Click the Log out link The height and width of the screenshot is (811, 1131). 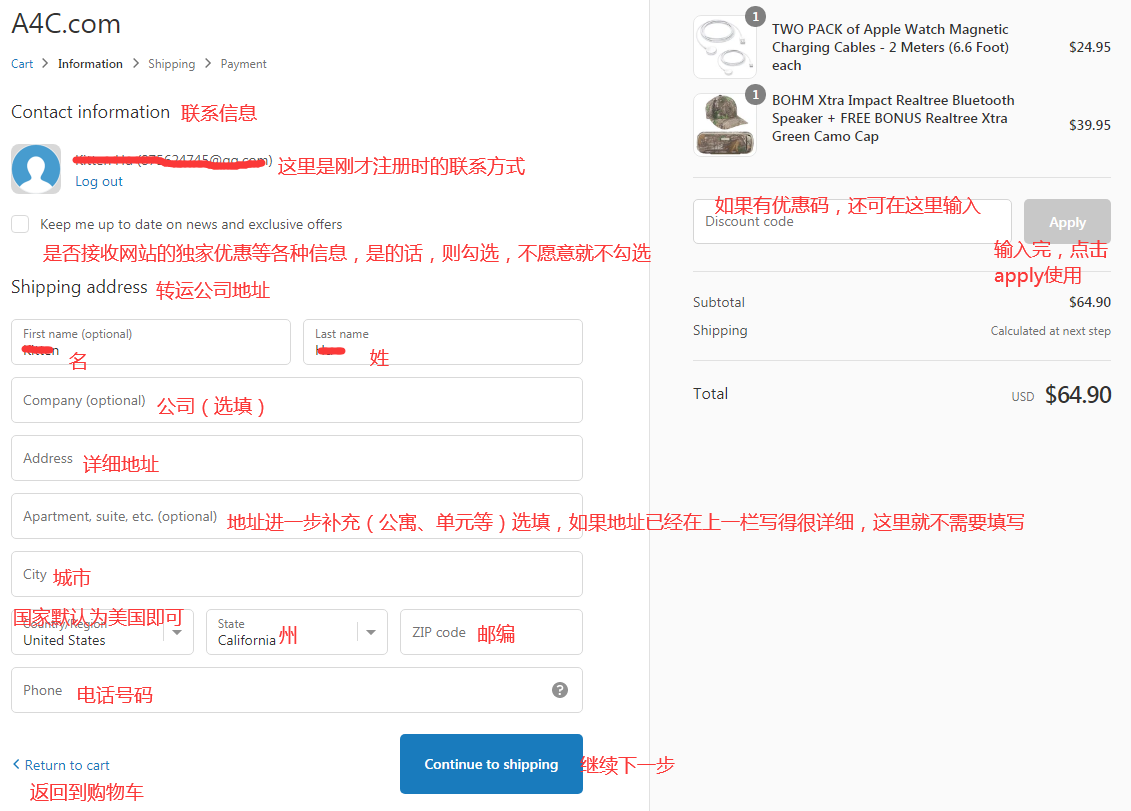[98, 181]
